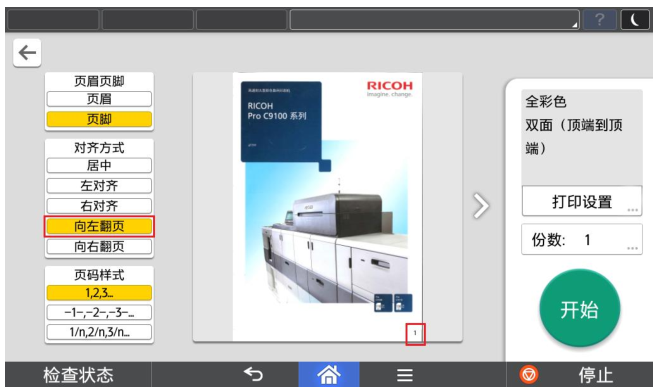The image size is (666, 389).
Task: Select 页脚 footer option
Action: [x=99, y=119]
